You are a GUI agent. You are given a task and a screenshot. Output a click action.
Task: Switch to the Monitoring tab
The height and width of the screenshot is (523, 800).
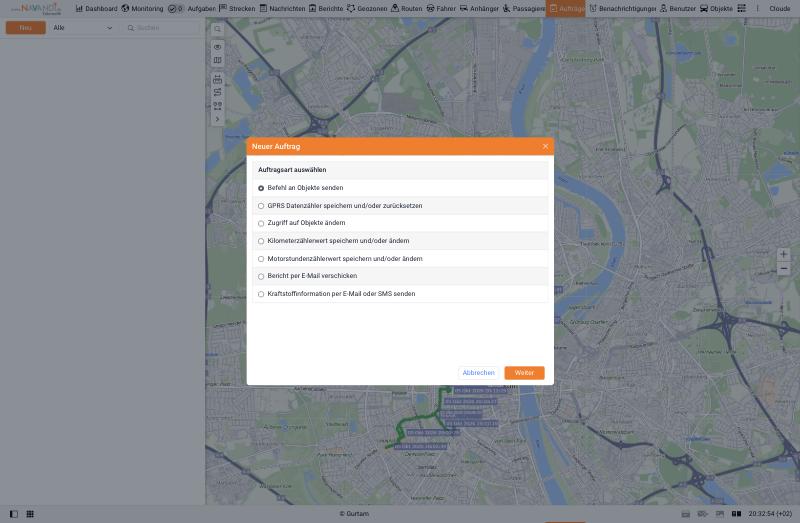coord(142,9)
